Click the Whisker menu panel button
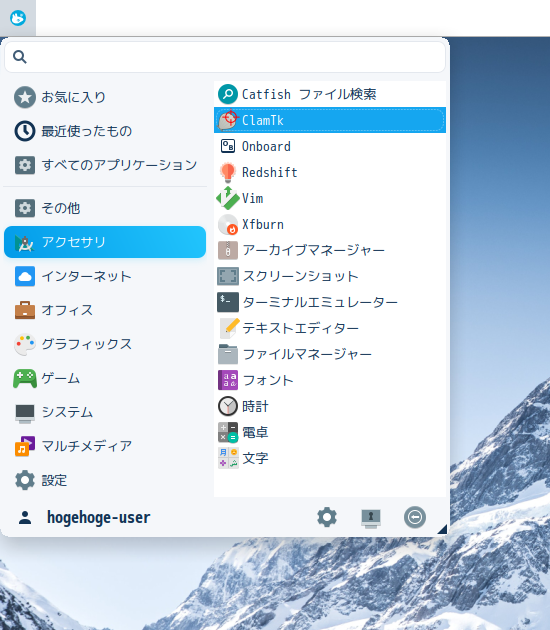This screenshot has height=630, width=550. point(18,18)
